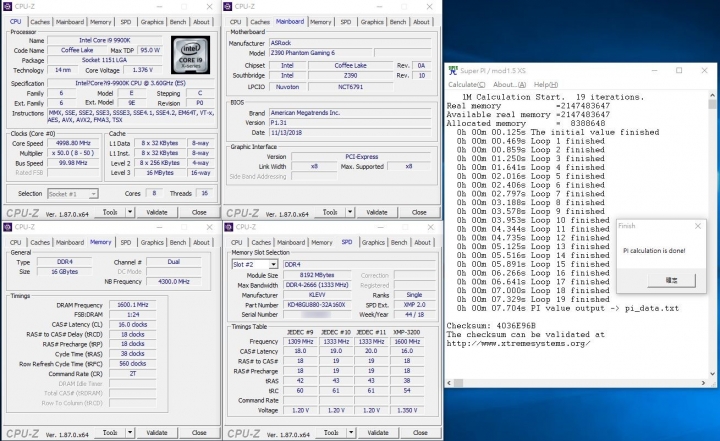The width and height of the screenshot is (720, 441).
Task: Click the Close button in the CPU tab window
Action: [x=199, y=212]
